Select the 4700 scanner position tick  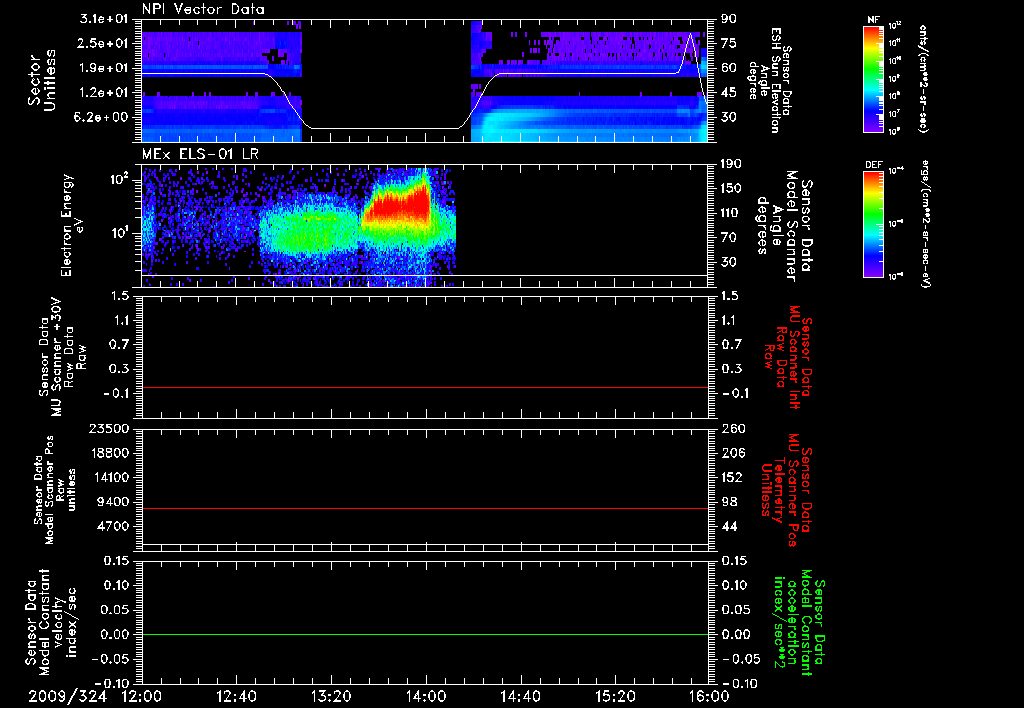112,526
